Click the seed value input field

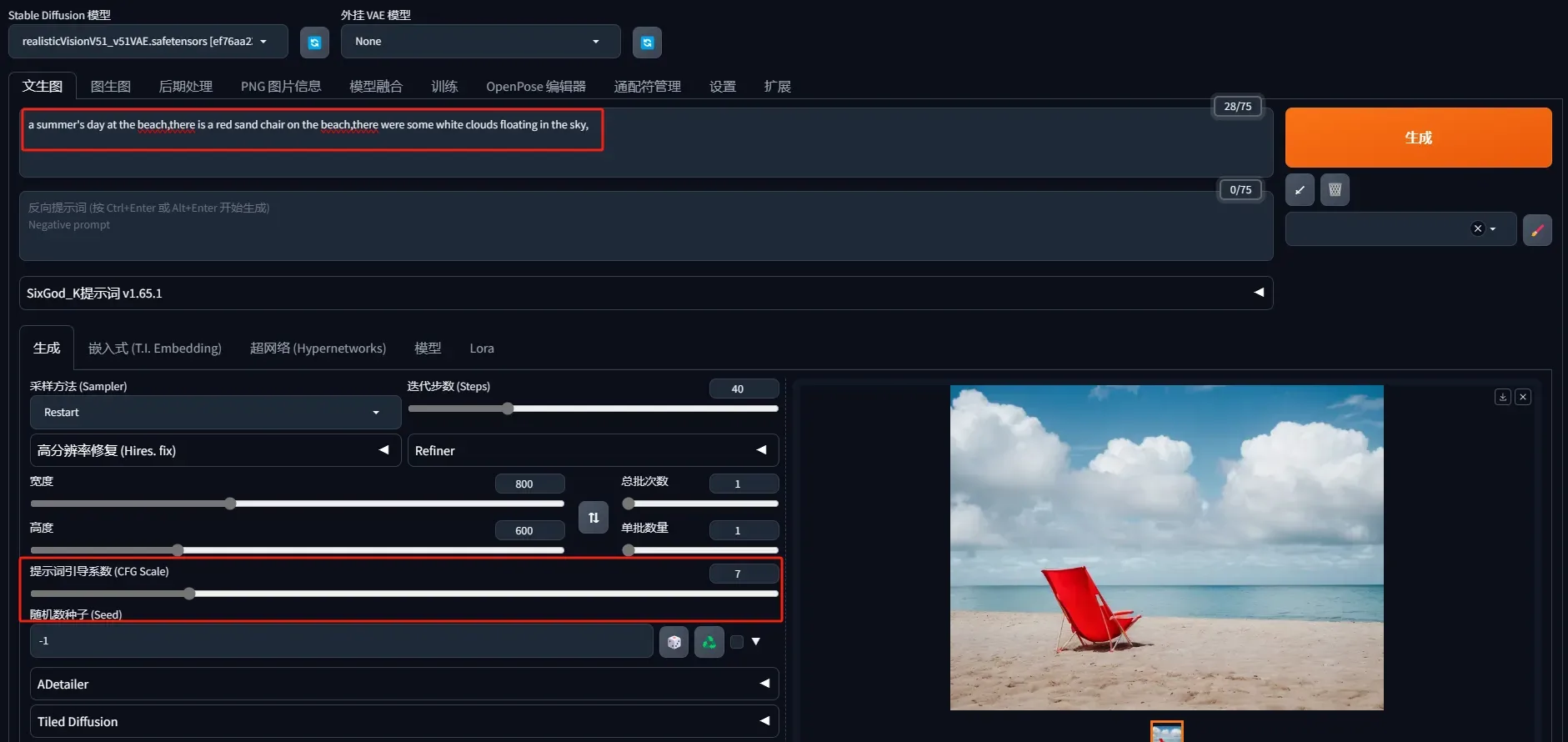click(x=342, y=641)
